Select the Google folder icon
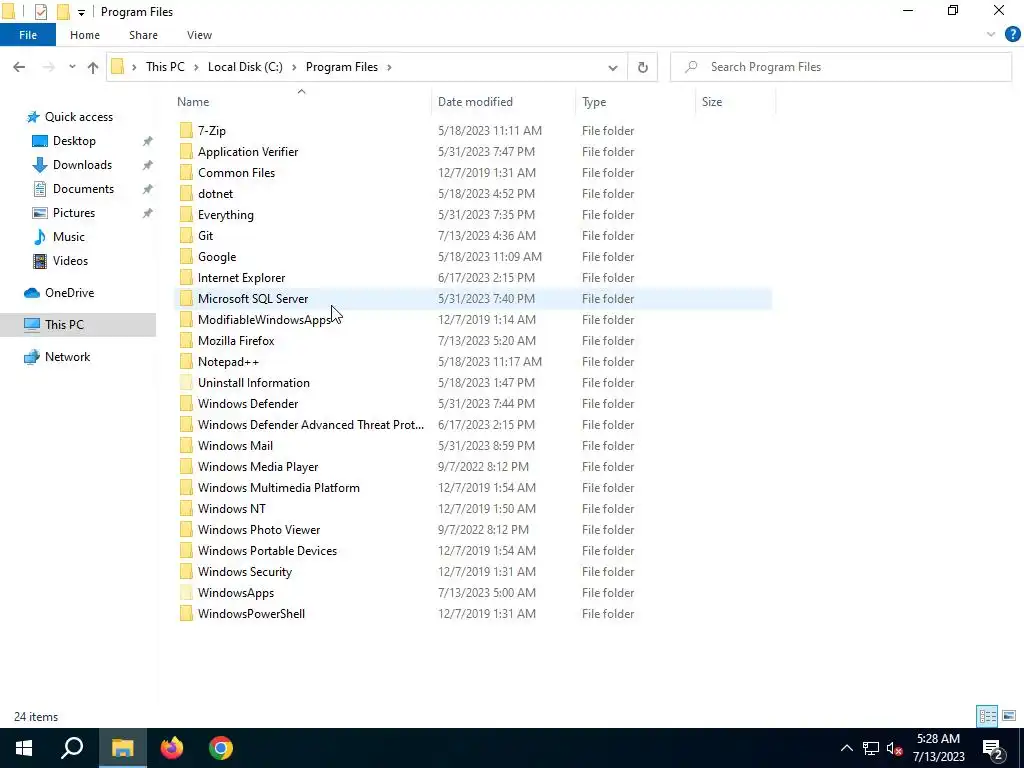This screenshot has width=1024, height=768. click(x=186, y=257)
